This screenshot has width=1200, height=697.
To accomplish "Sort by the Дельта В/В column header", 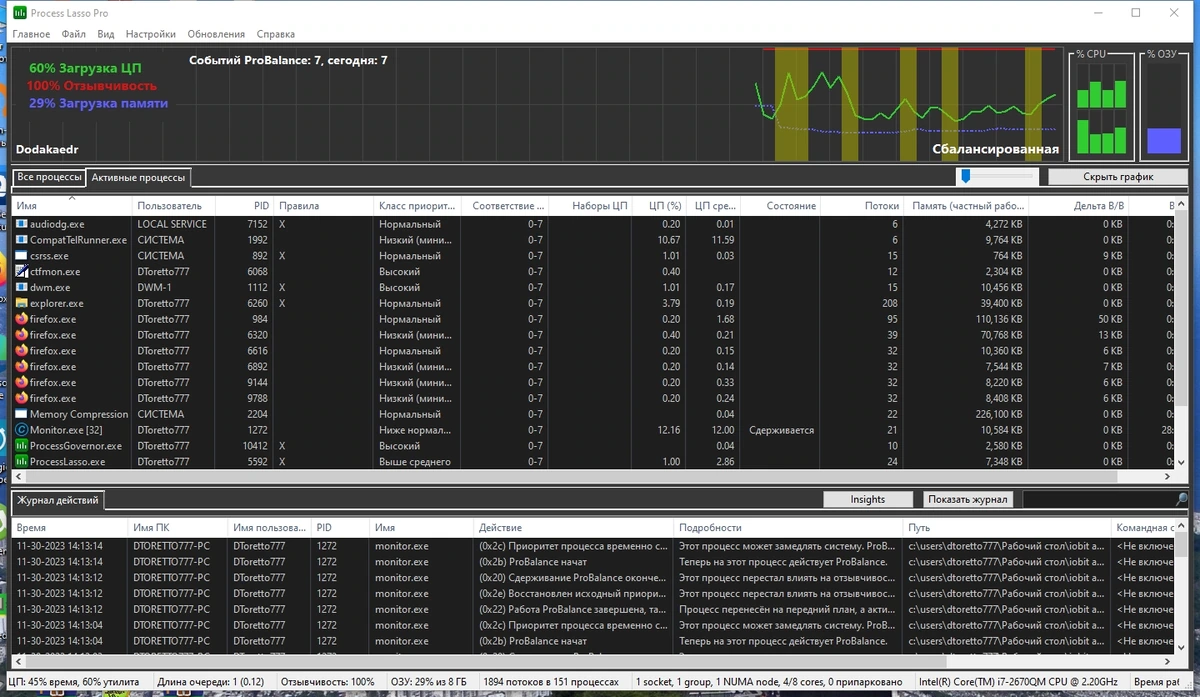I will 1078,206.
